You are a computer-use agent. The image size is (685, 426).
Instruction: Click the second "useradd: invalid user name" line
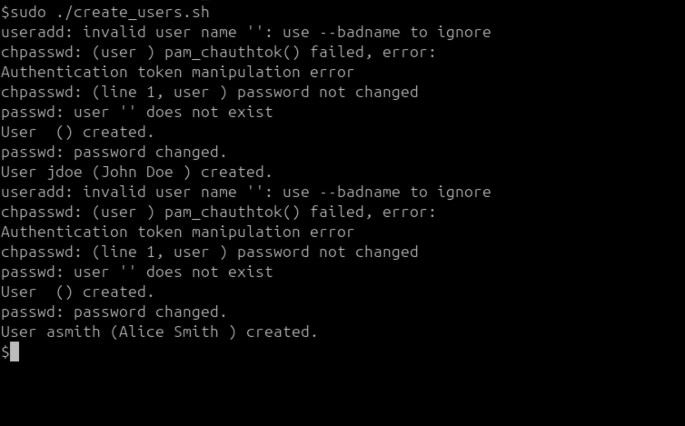pos(246,192)
